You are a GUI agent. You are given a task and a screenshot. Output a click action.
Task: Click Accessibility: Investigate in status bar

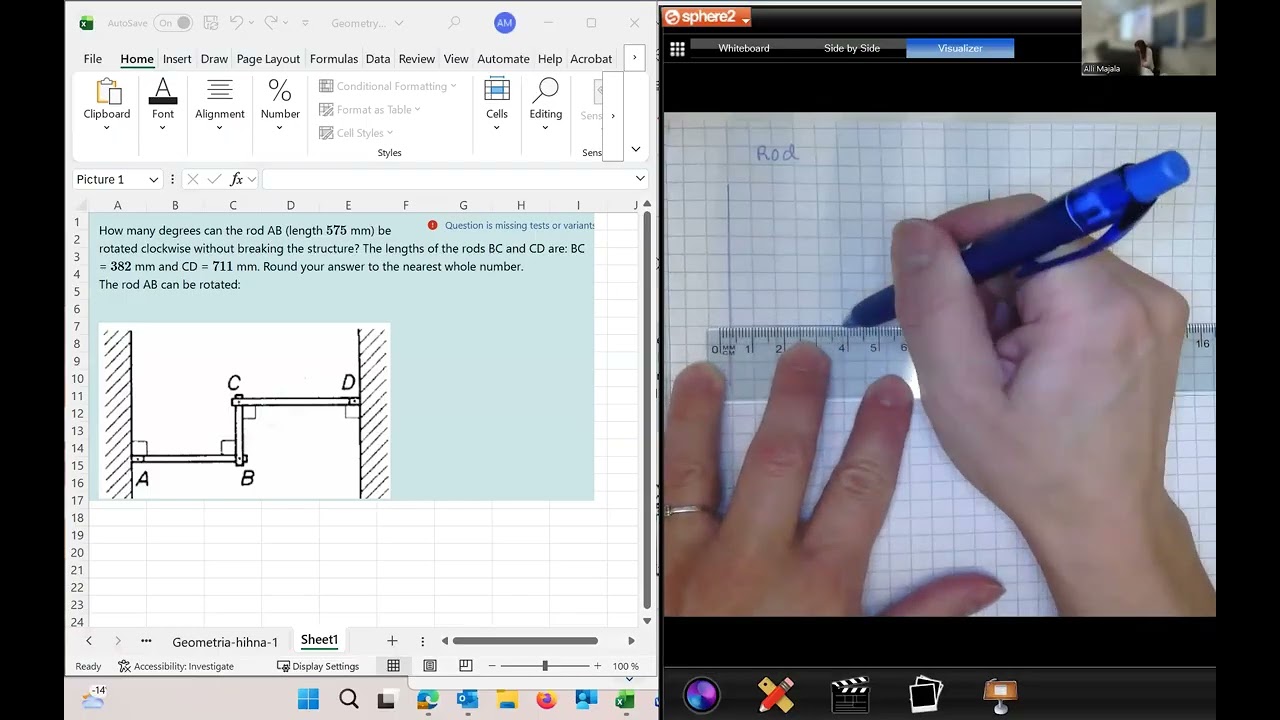tap(176, 666)
